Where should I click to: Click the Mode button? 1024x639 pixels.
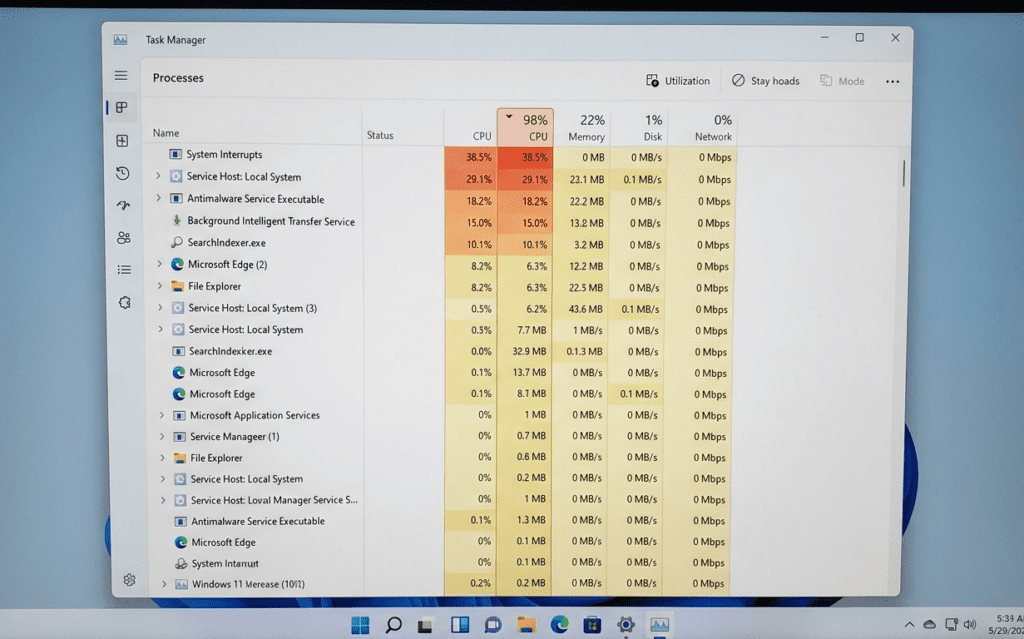(842, 81)
